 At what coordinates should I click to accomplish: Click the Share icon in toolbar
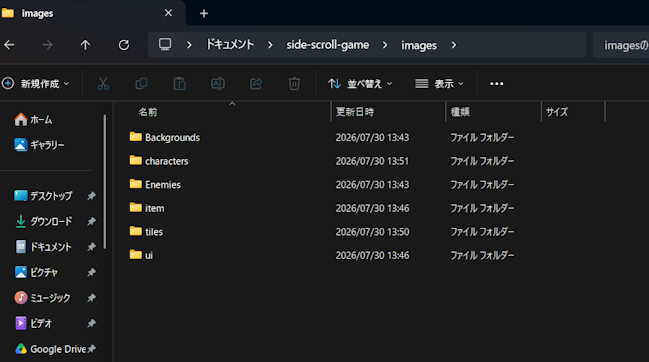pos(256,84)
